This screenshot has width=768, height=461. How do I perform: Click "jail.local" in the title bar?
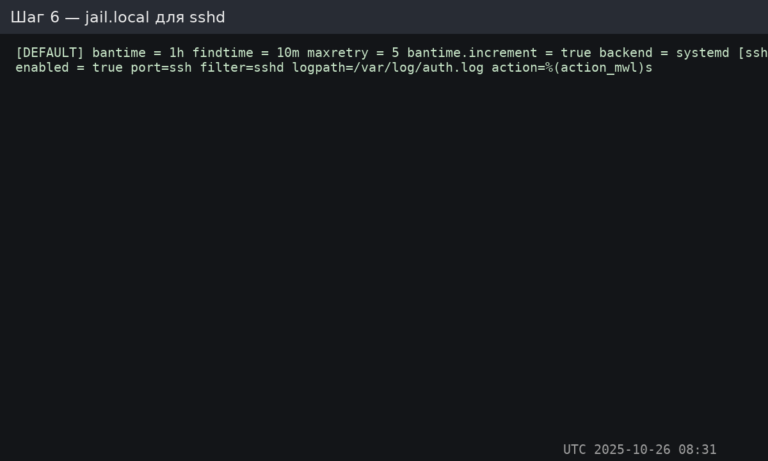[119, 17]
